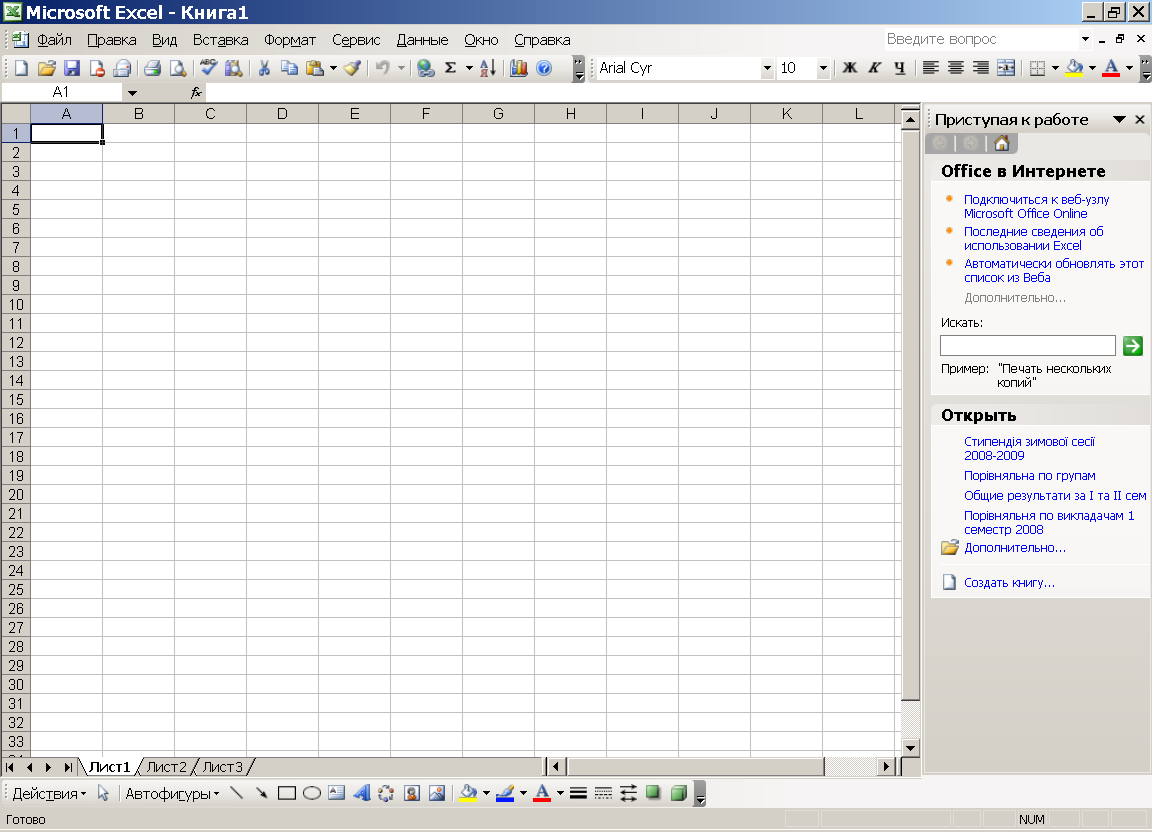Toggle Italic (К) formatting
Screen dimensions: 1152x832
click(874, 68)
